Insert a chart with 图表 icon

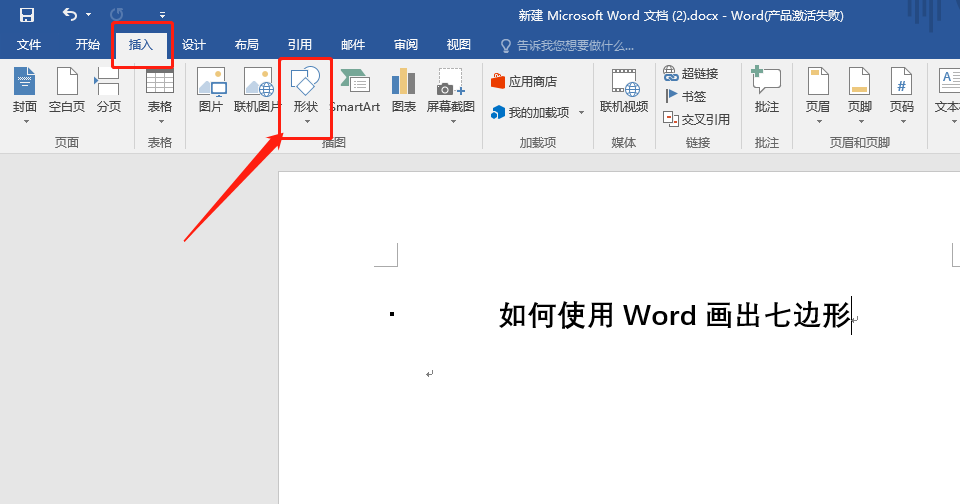403,91
